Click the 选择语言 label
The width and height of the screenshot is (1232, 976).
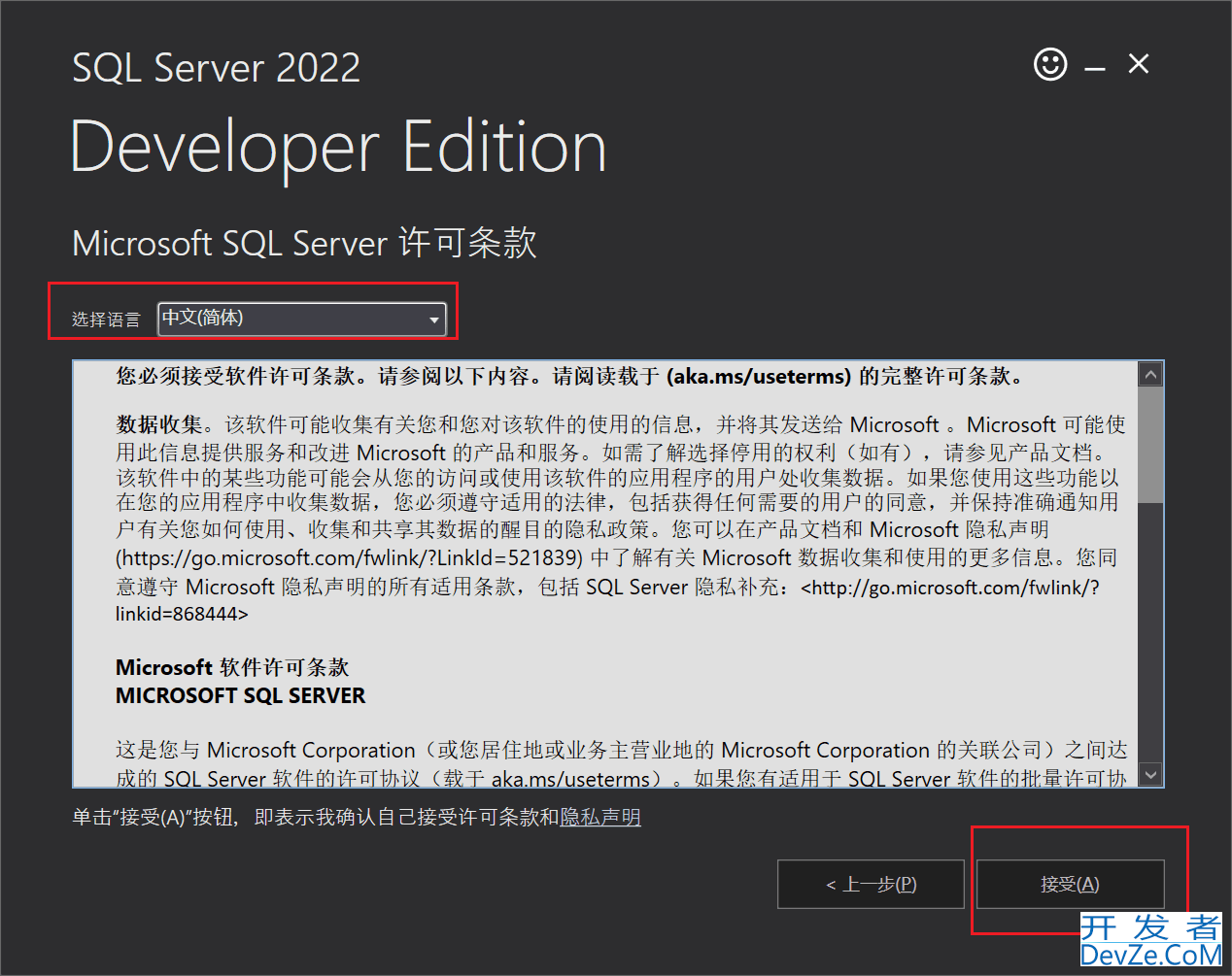pos(106,320)
